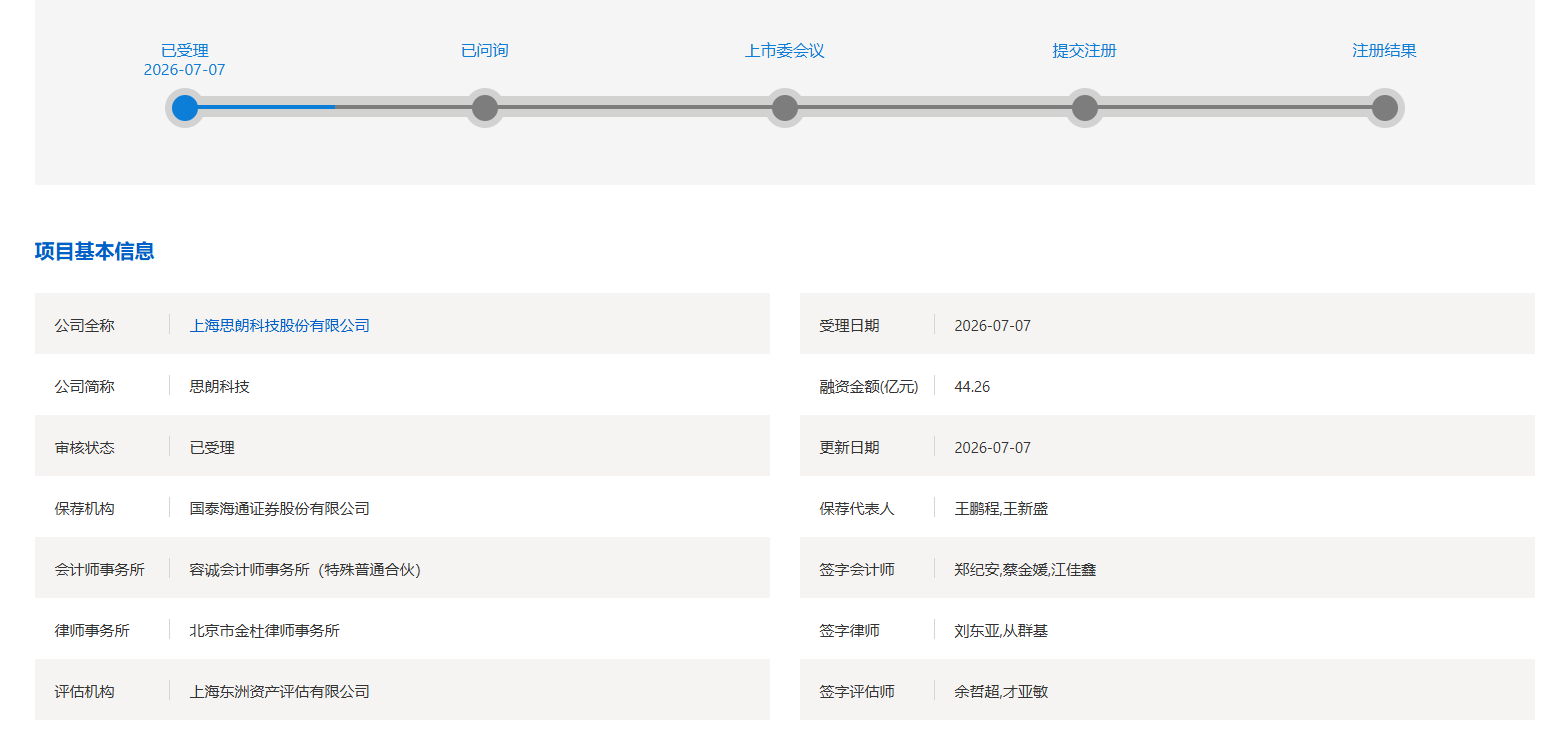This screenshot has height=744, width=1546.
Task: Click the 签字评估师 field label
Action: 857,692
